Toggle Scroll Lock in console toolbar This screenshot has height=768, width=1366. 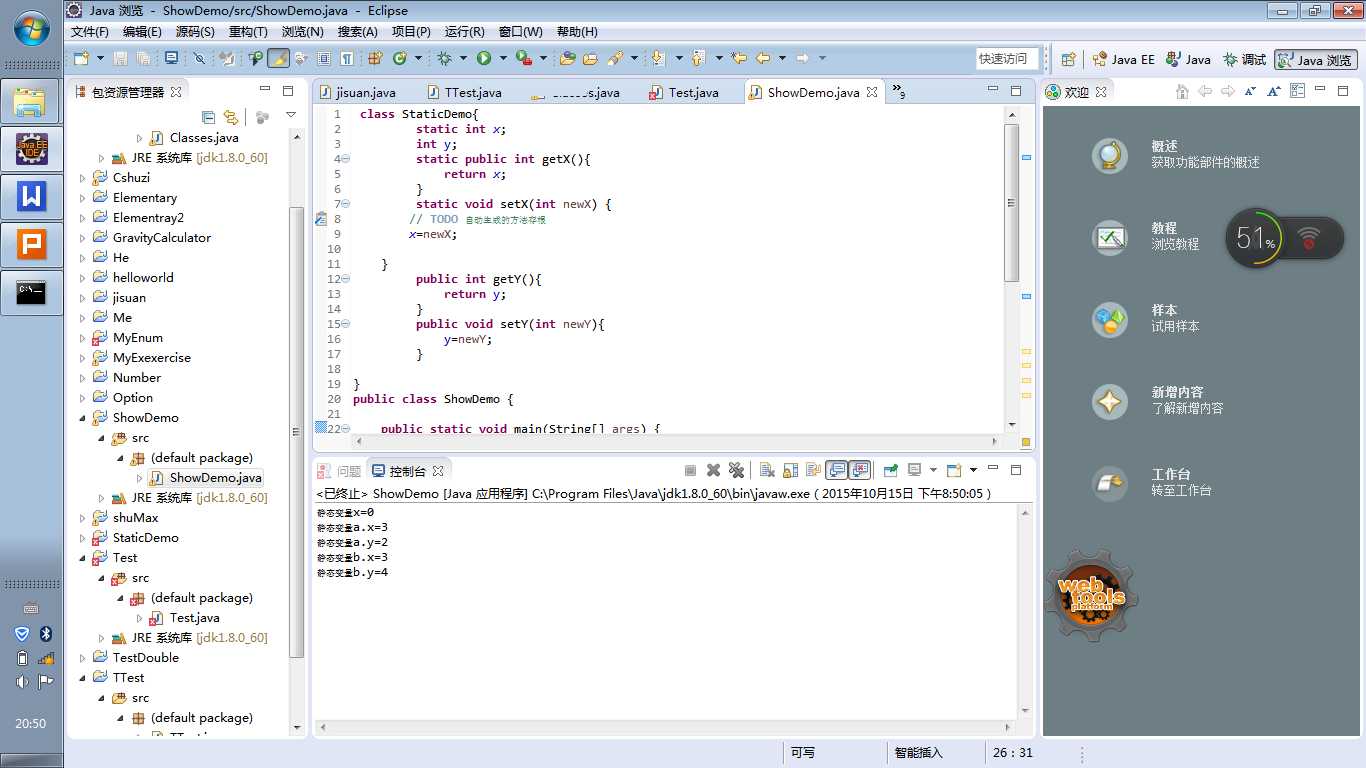coord(790,470)
